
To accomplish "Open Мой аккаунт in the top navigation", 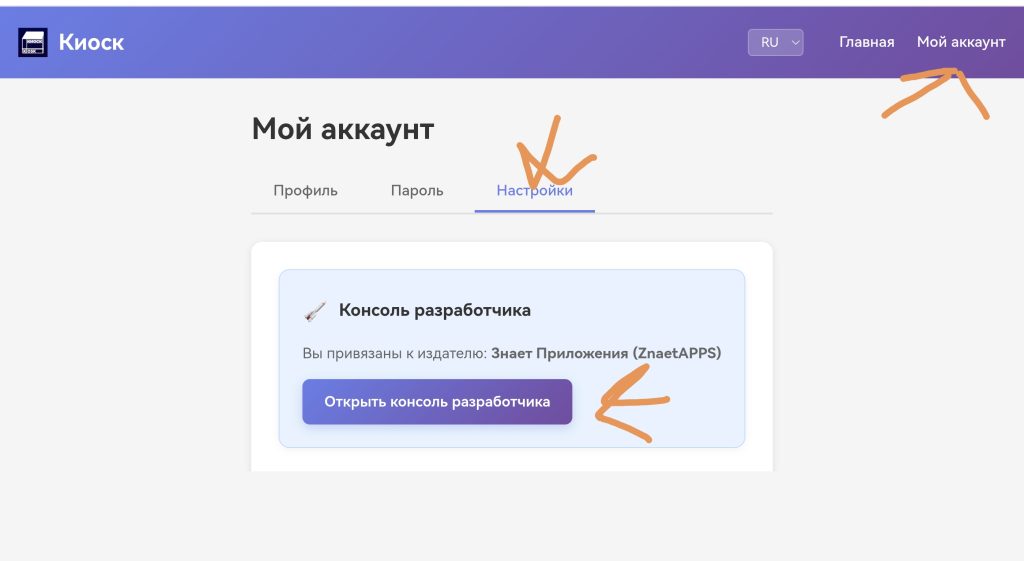I will (x=960, y=42).
